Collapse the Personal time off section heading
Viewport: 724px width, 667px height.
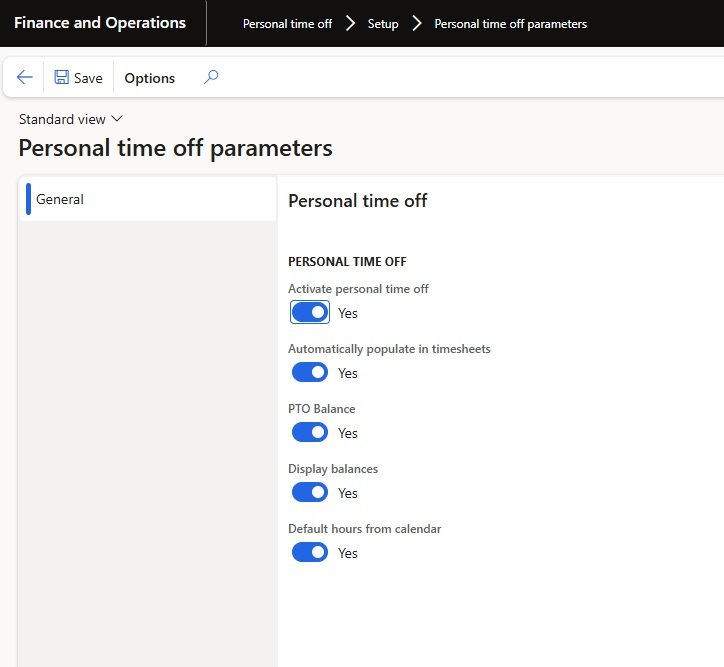pyautogui.click(x=357, y=201)
